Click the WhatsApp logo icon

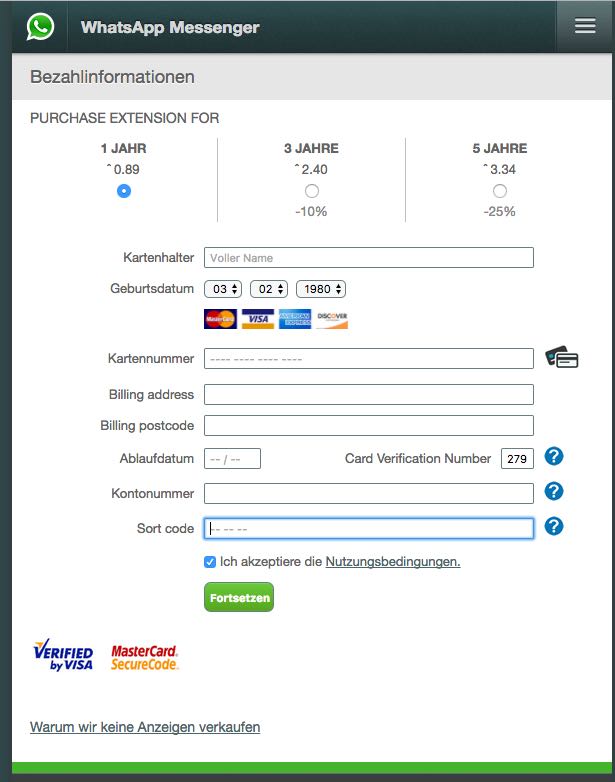click(40, 27)
